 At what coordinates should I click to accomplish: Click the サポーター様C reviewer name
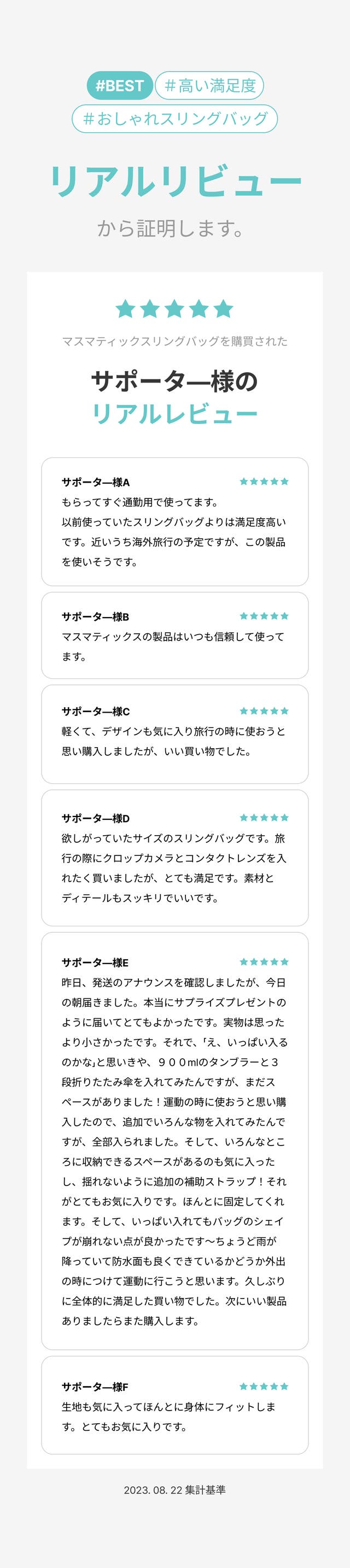click(x=96, y=712)
